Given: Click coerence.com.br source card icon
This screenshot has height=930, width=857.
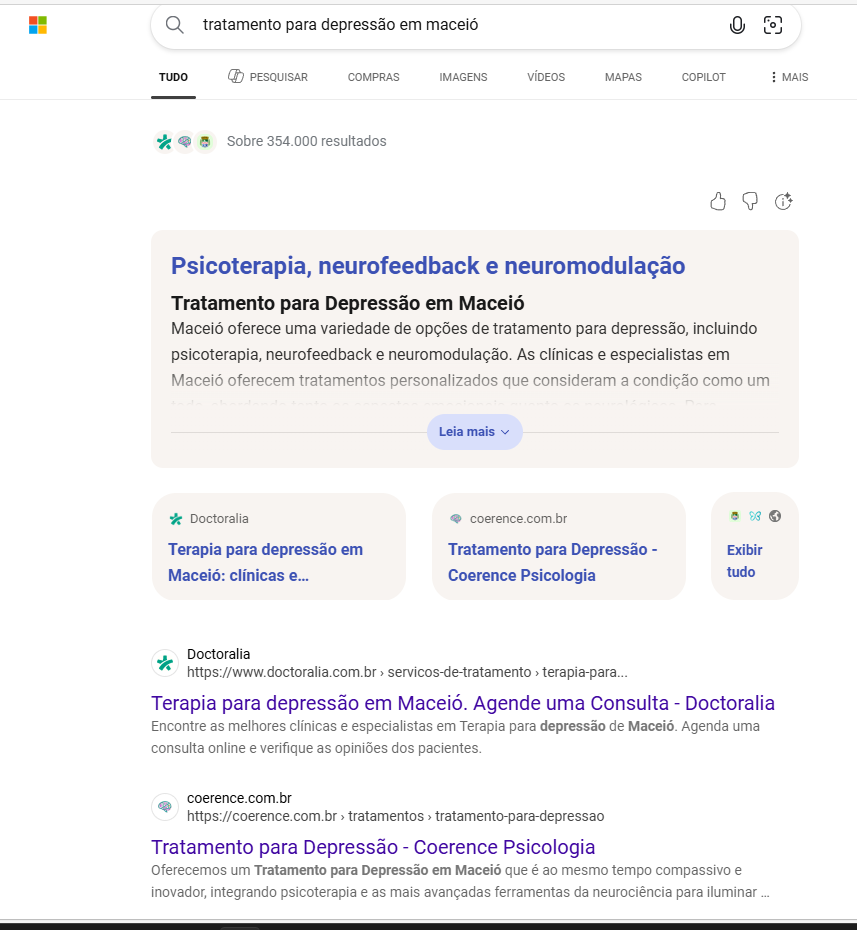Looking at the screenshot, I should tap(455, 519).
